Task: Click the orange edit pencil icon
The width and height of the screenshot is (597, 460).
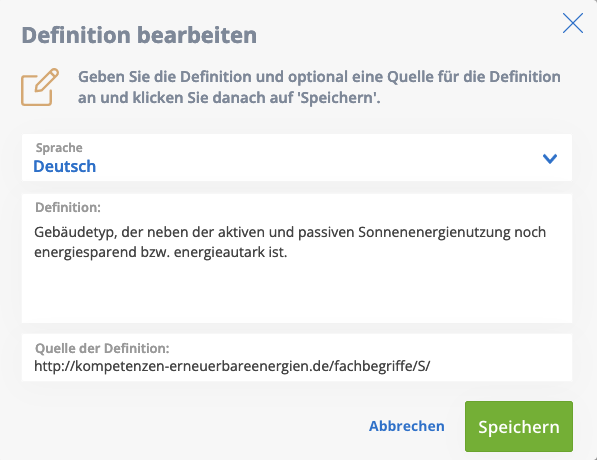Action: (x=40, y=87)
